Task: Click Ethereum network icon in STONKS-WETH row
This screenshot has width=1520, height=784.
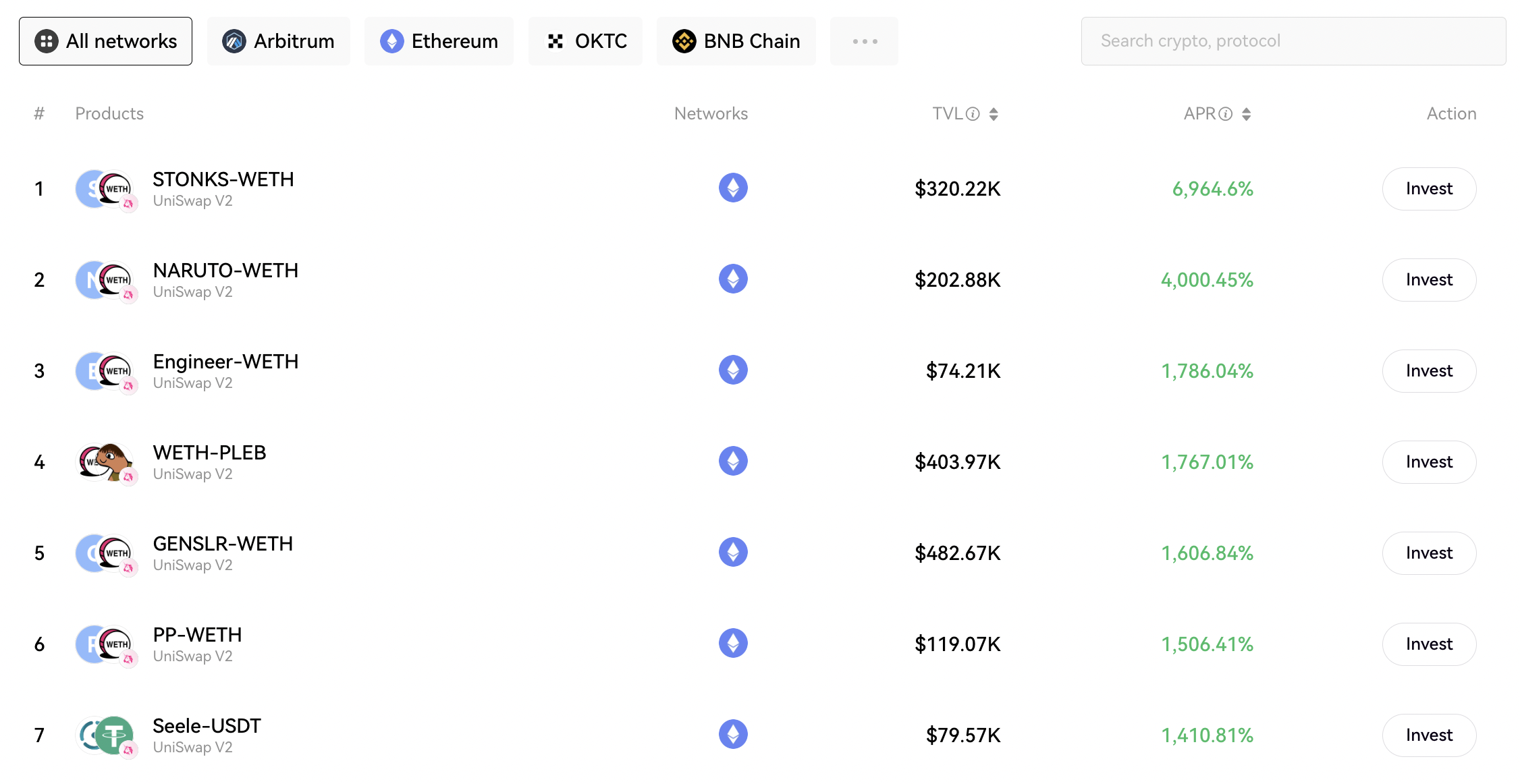Action: 733,188
